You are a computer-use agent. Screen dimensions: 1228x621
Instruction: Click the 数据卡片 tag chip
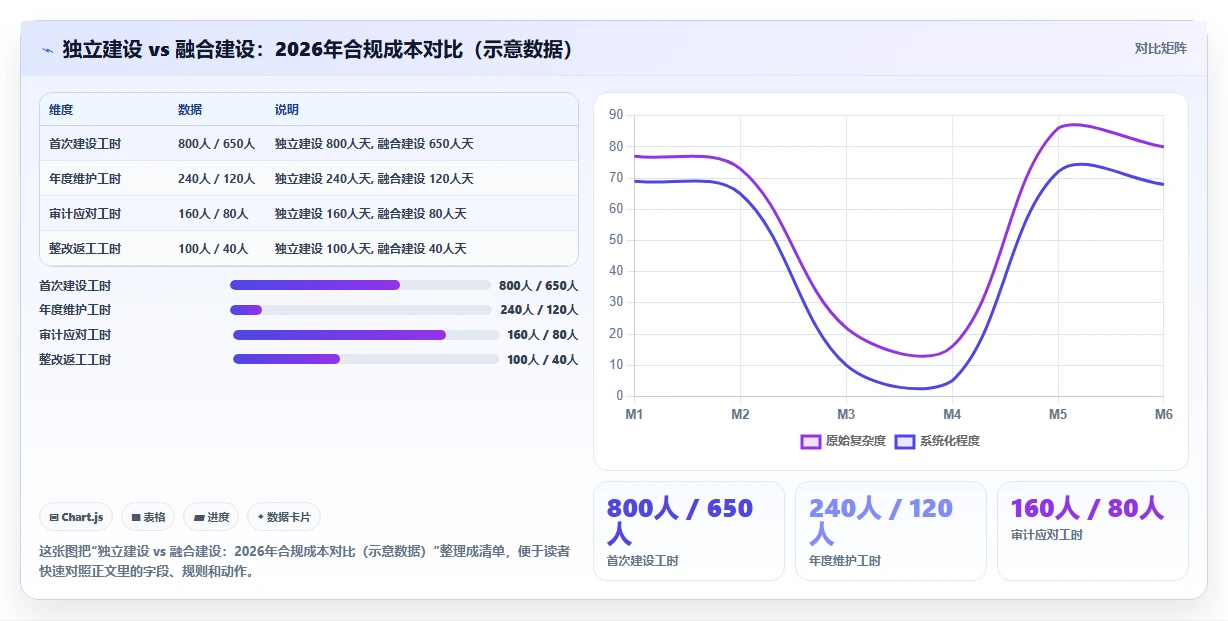pyautogui.click(x=284, y=517)
